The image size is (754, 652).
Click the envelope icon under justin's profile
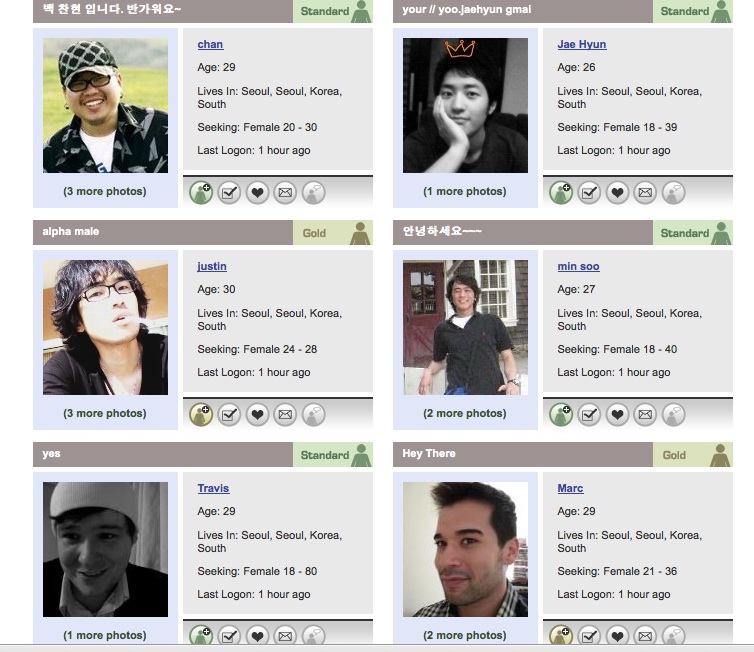pos(285,415)
